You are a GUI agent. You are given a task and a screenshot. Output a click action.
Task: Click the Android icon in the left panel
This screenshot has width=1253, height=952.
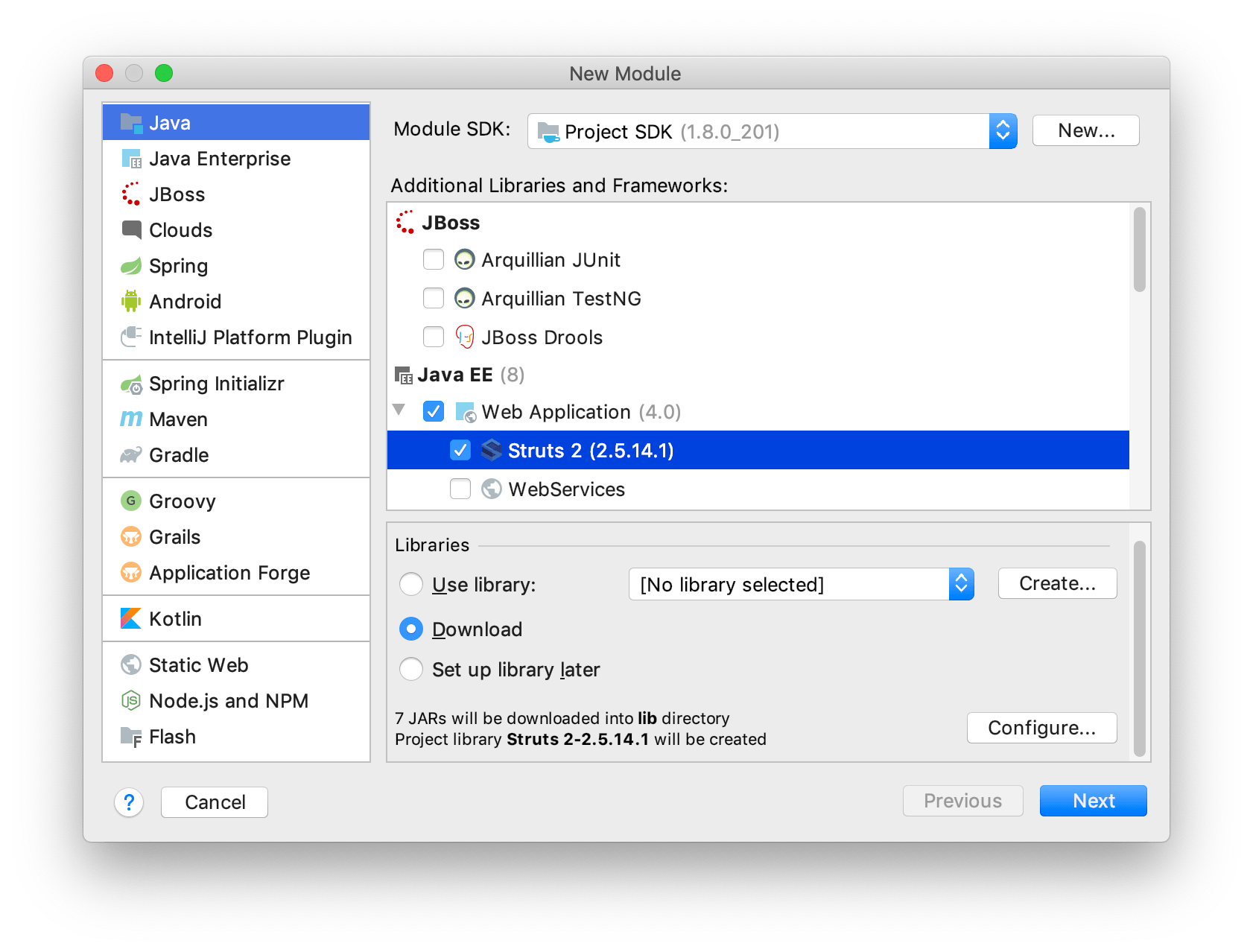tap(131, 301)
